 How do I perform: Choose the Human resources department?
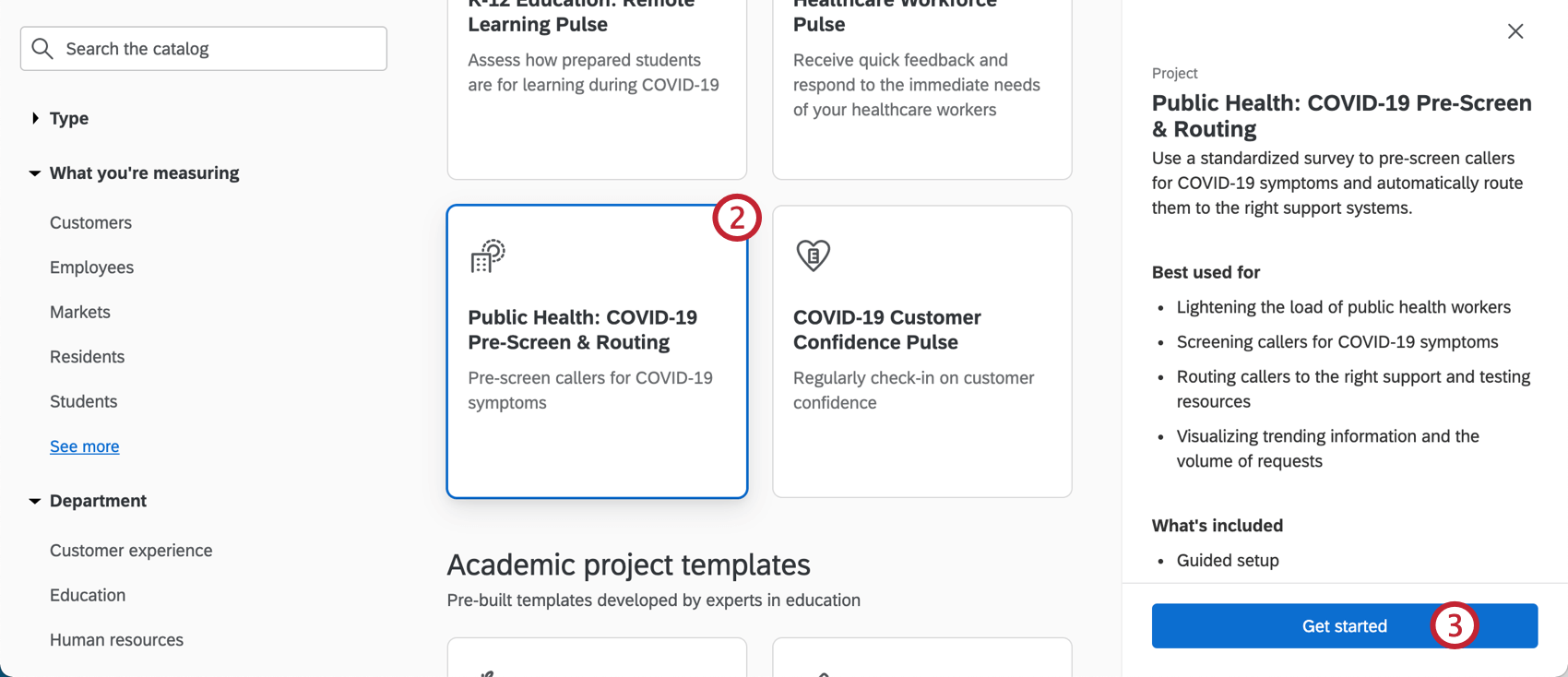point(116,639)
